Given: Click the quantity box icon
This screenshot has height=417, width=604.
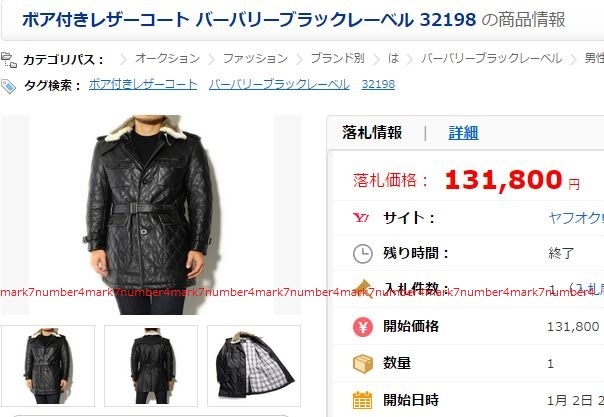Looking at the screenshot, I should [x=363, y=363].
